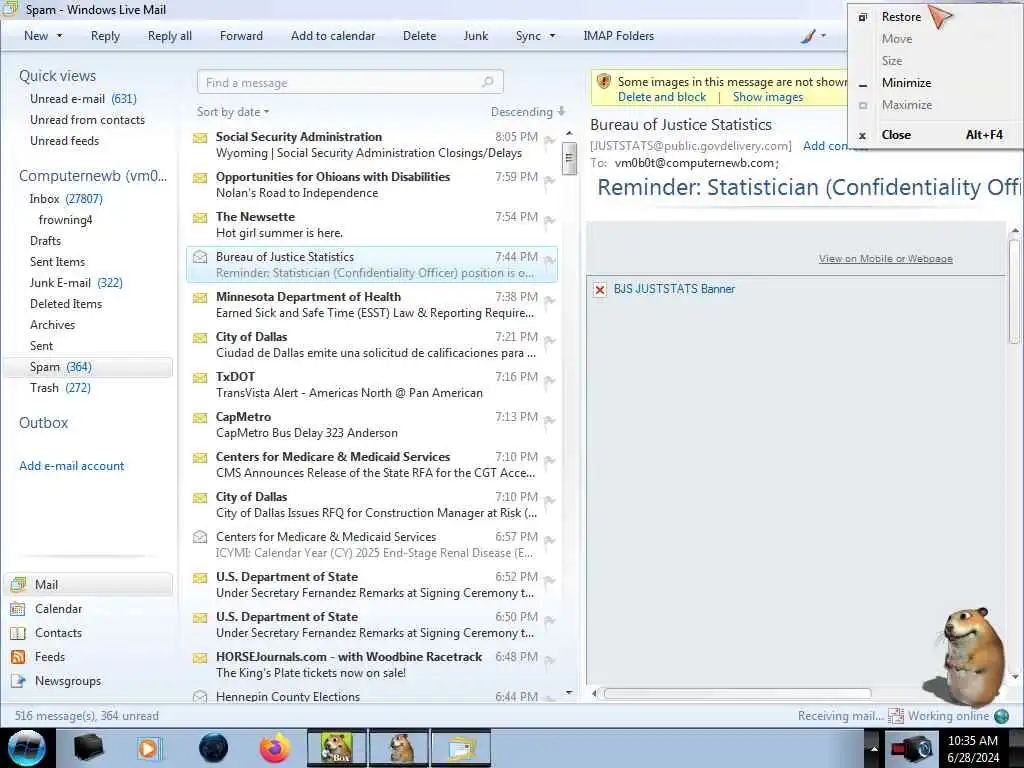Open the Sort by date dropdown
Viewport: 1024px width, 768px height.
pos(233,112)
